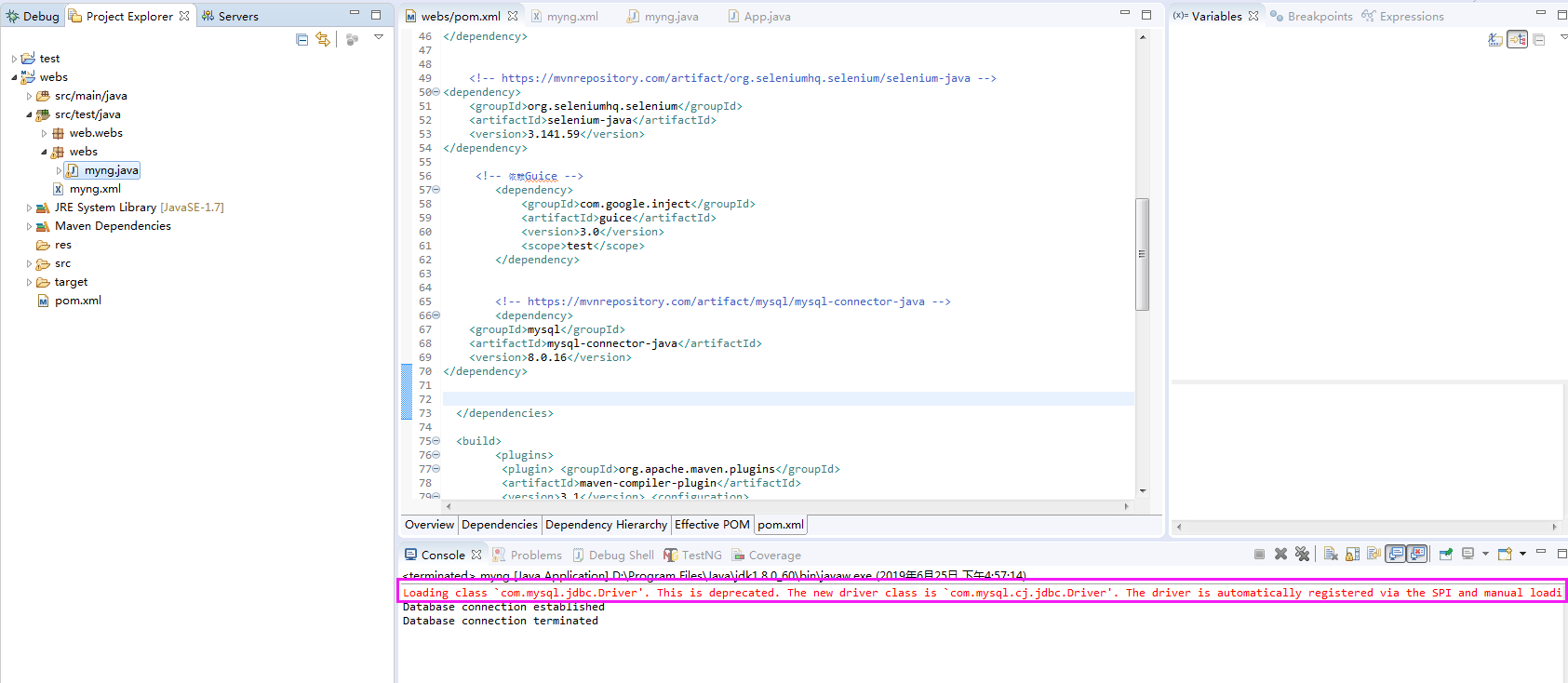The width and height of the screenshot is (1568, 683).
Task: Switch to the Debug view tab
Action: (x=34, y=16)
